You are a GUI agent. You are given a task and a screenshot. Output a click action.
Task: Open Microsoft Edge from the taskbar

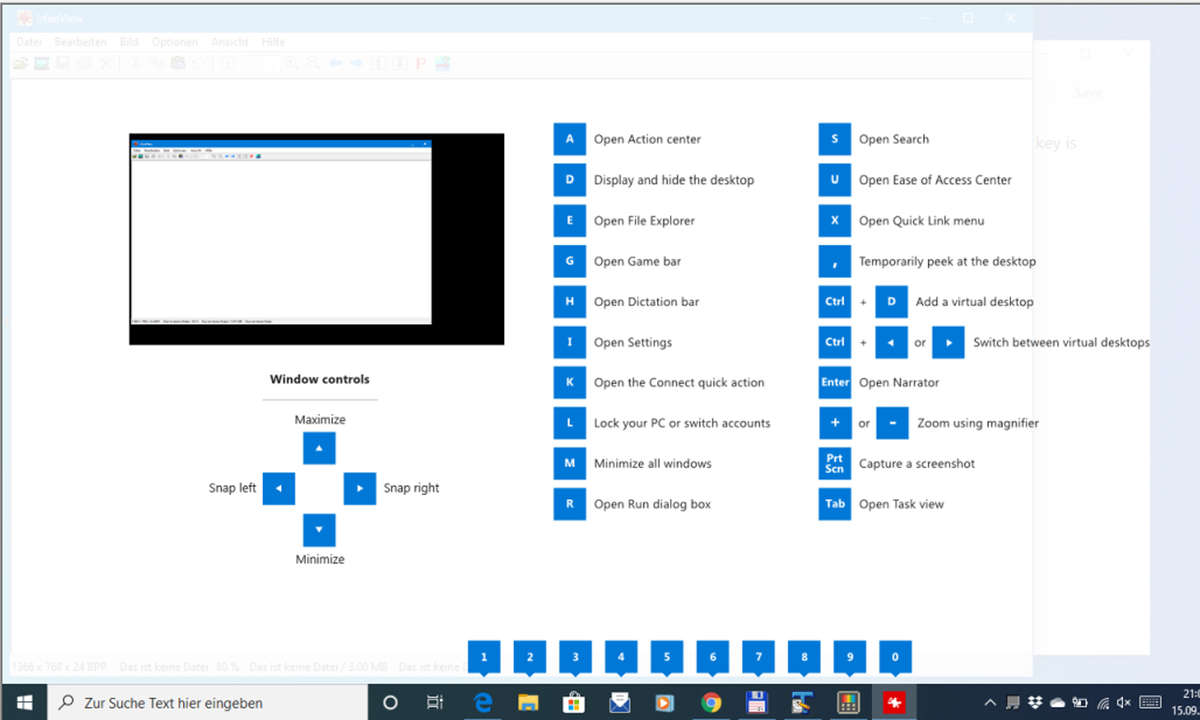(484, 702)
